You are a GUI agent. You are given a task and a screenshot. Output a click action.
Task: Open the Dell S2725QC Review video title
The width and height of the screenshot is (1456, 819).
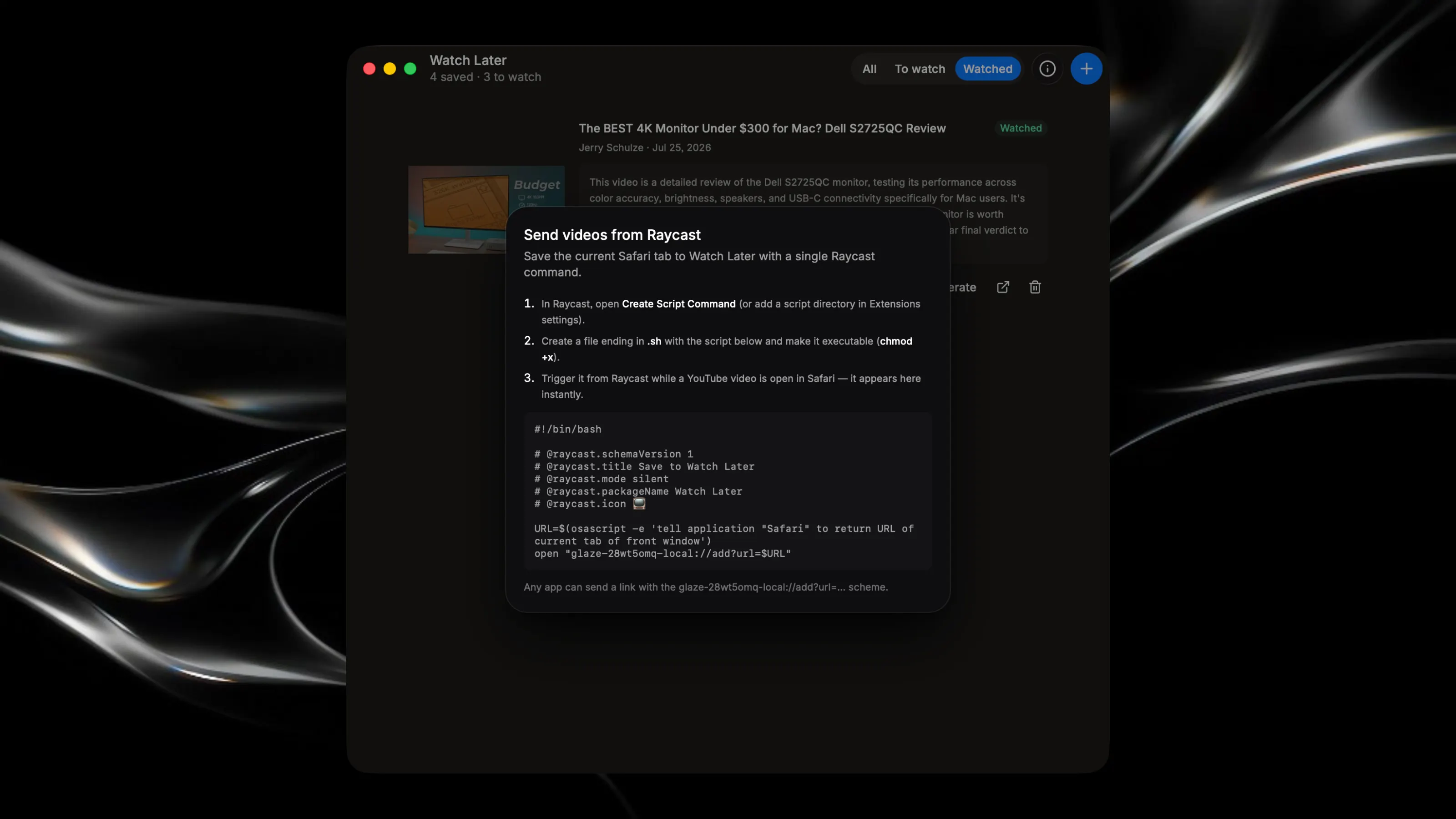click(762, 128)
